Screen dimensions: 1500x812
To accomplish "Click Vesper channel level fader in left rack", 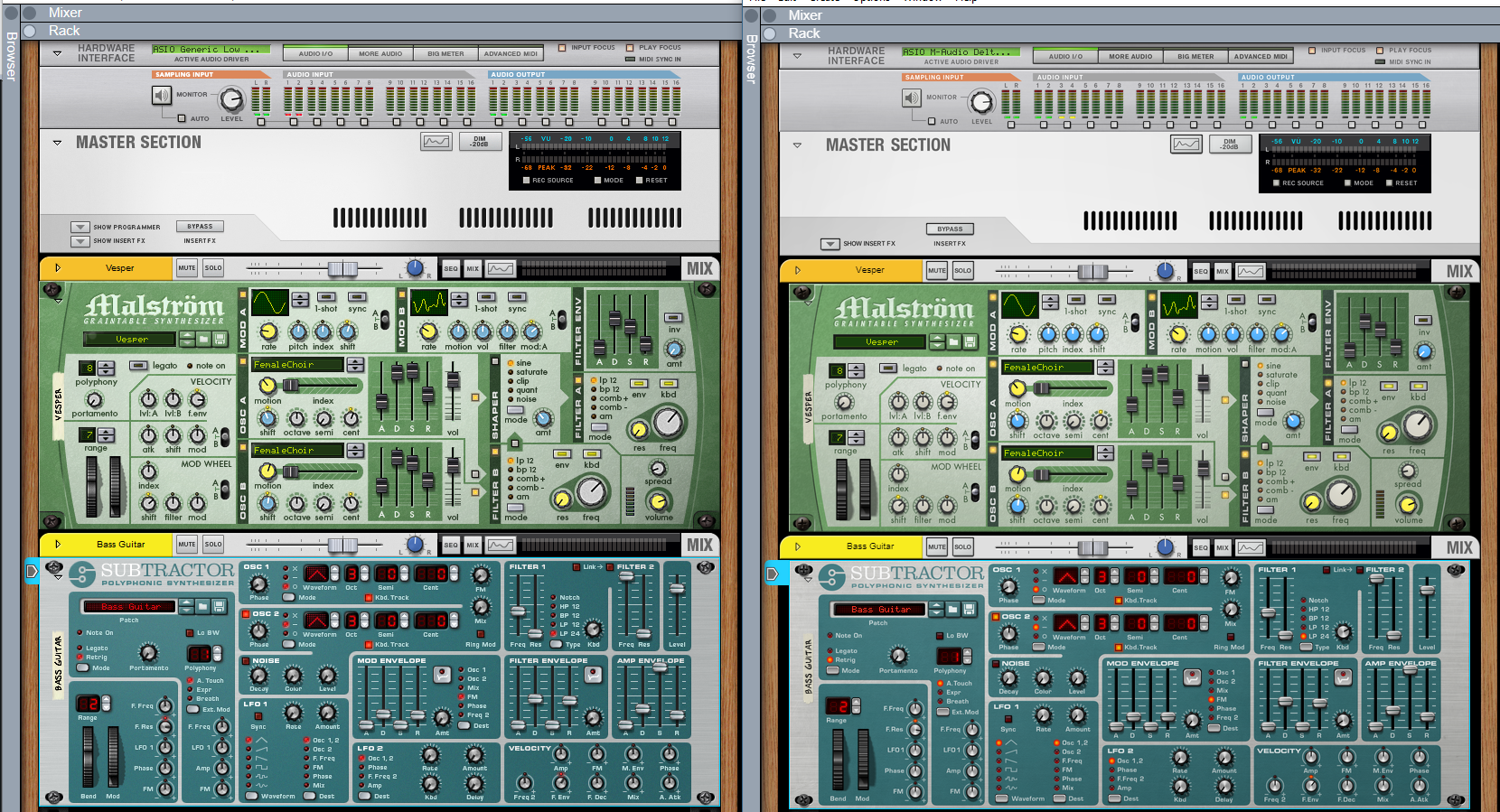I will (x=342, y=268).
